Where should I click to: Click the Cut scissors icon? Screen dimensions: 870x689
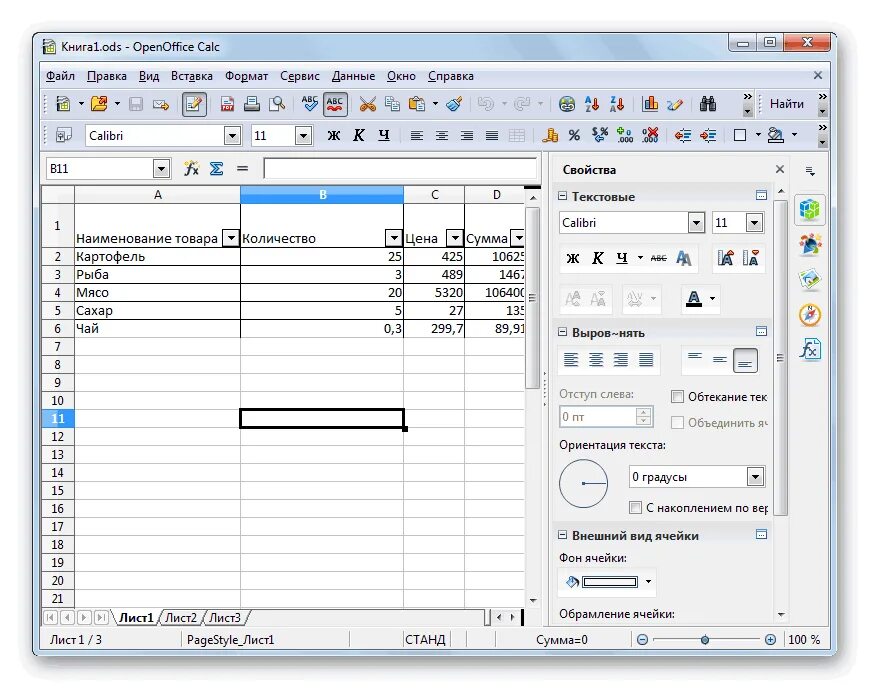pos(367,104)
